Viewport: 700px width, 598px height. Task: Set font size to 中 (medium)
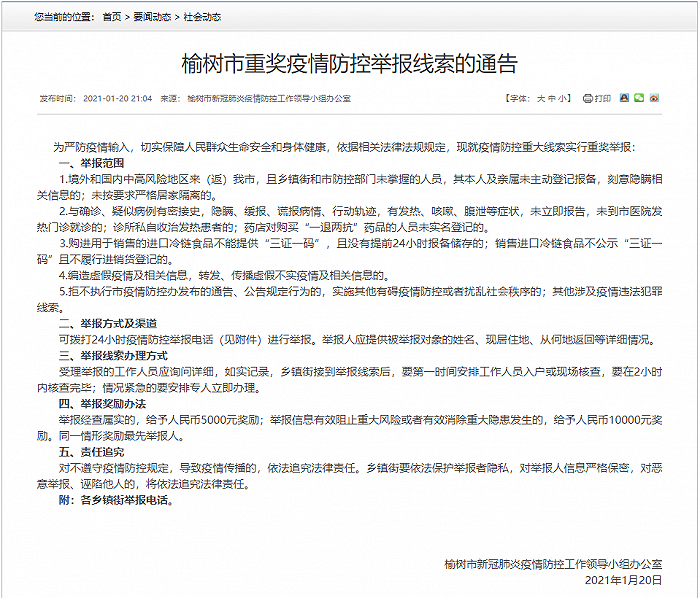tap(552, 98)
